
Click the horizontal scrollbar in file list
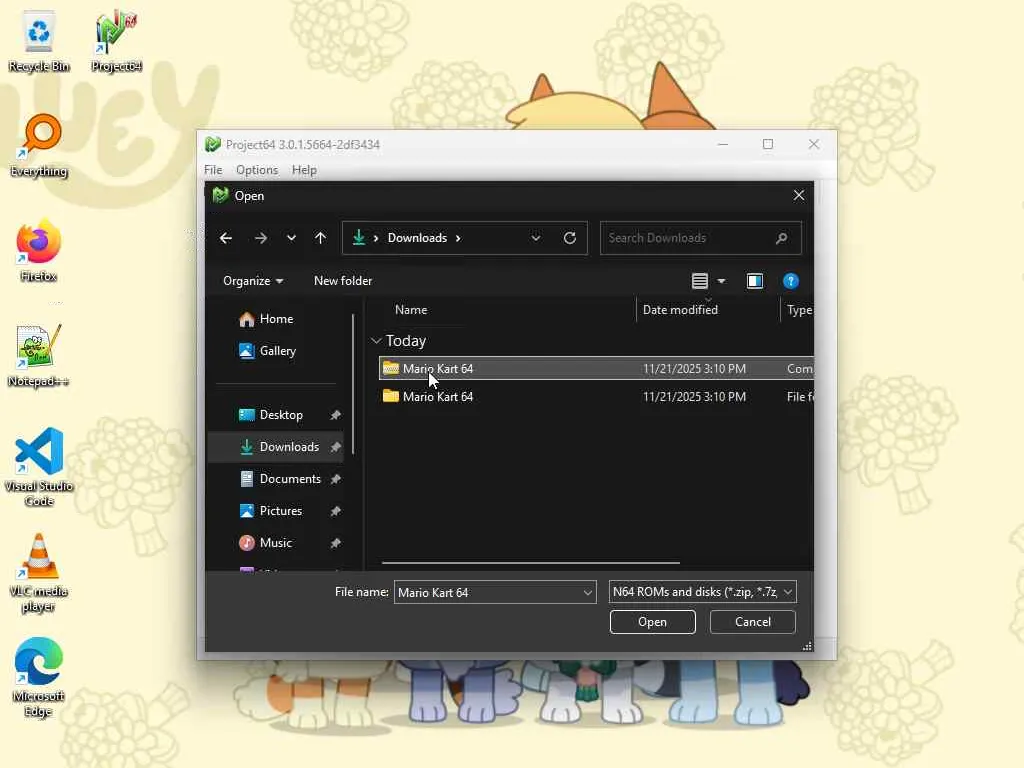[530, 562]
